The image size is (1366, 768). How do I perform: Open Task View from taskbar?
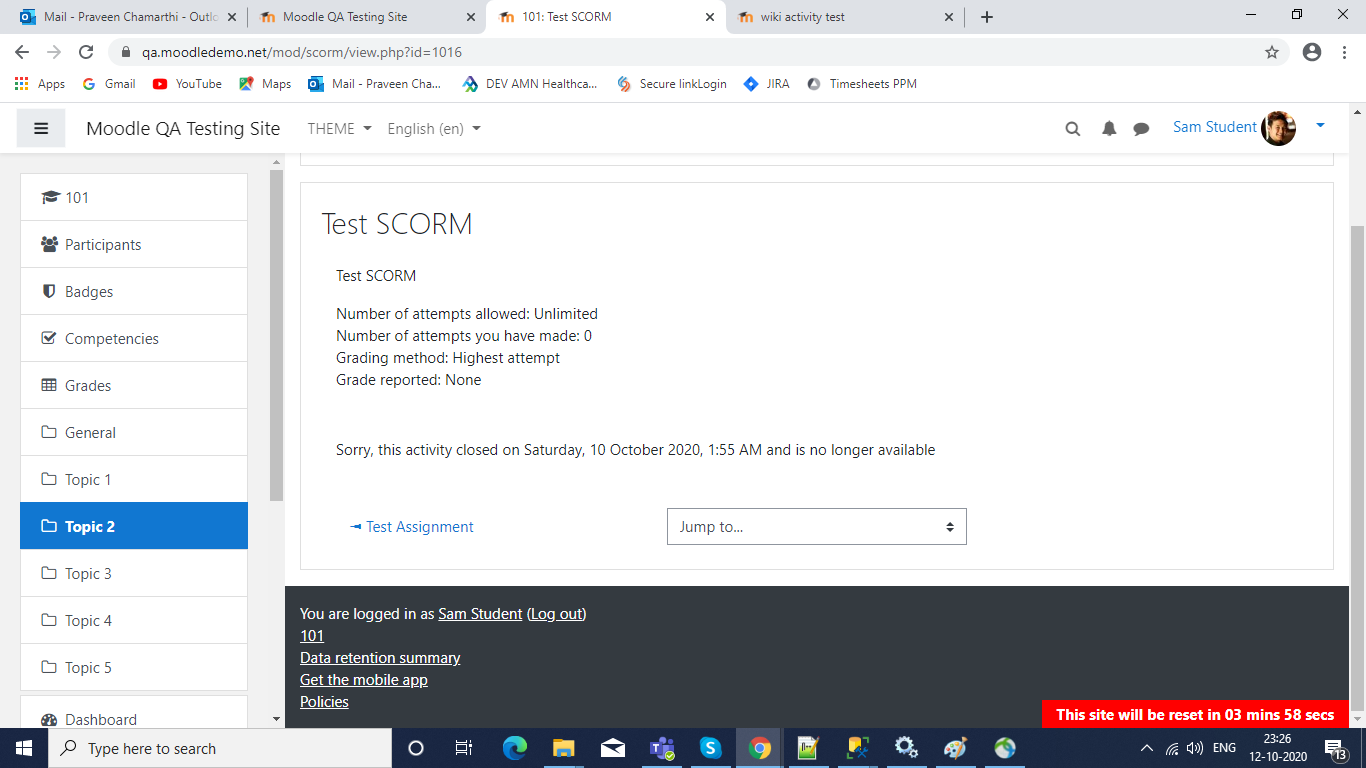[x=464, y=748]
